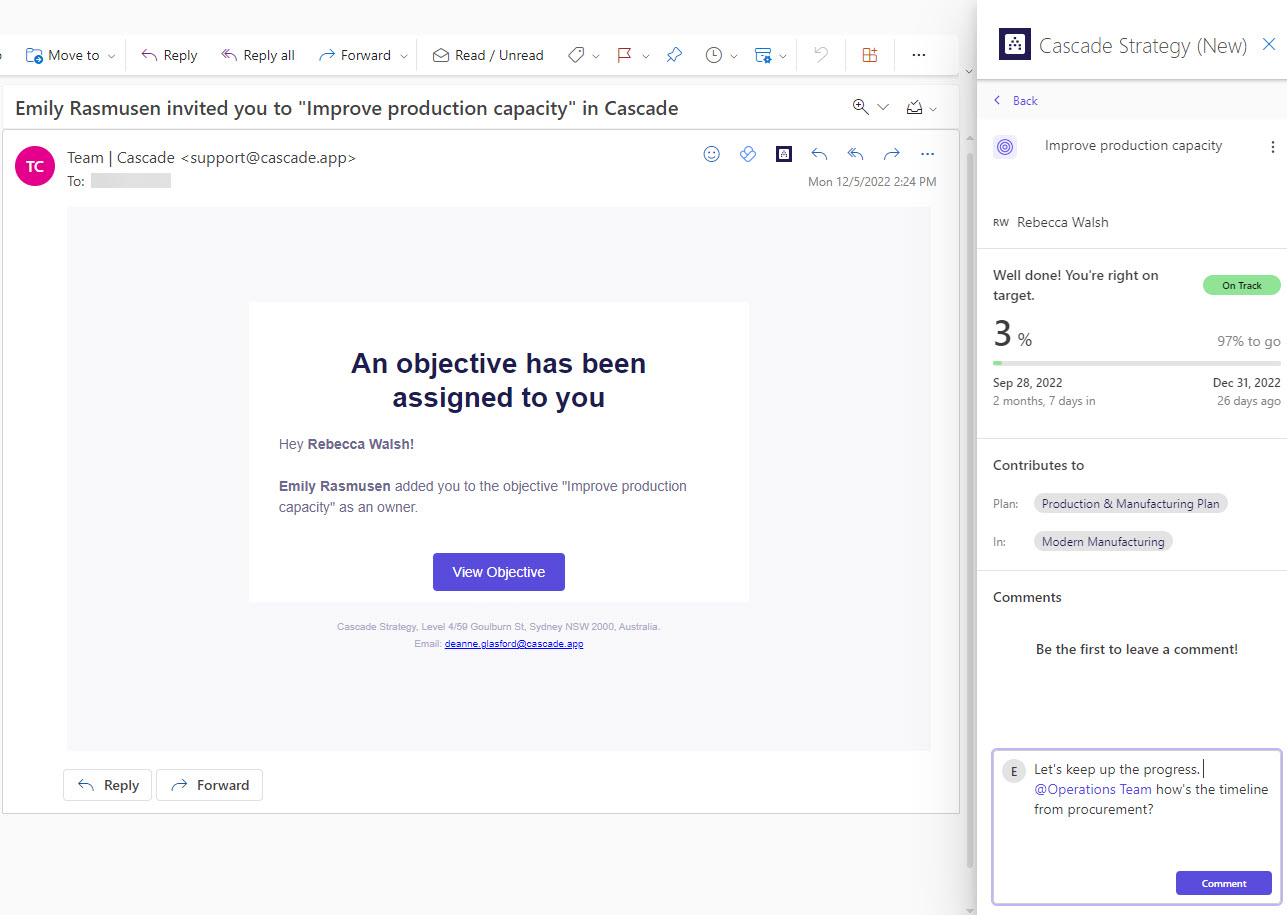
Task: Click the Categorize tag icon
Action: (x=576, y=55)
